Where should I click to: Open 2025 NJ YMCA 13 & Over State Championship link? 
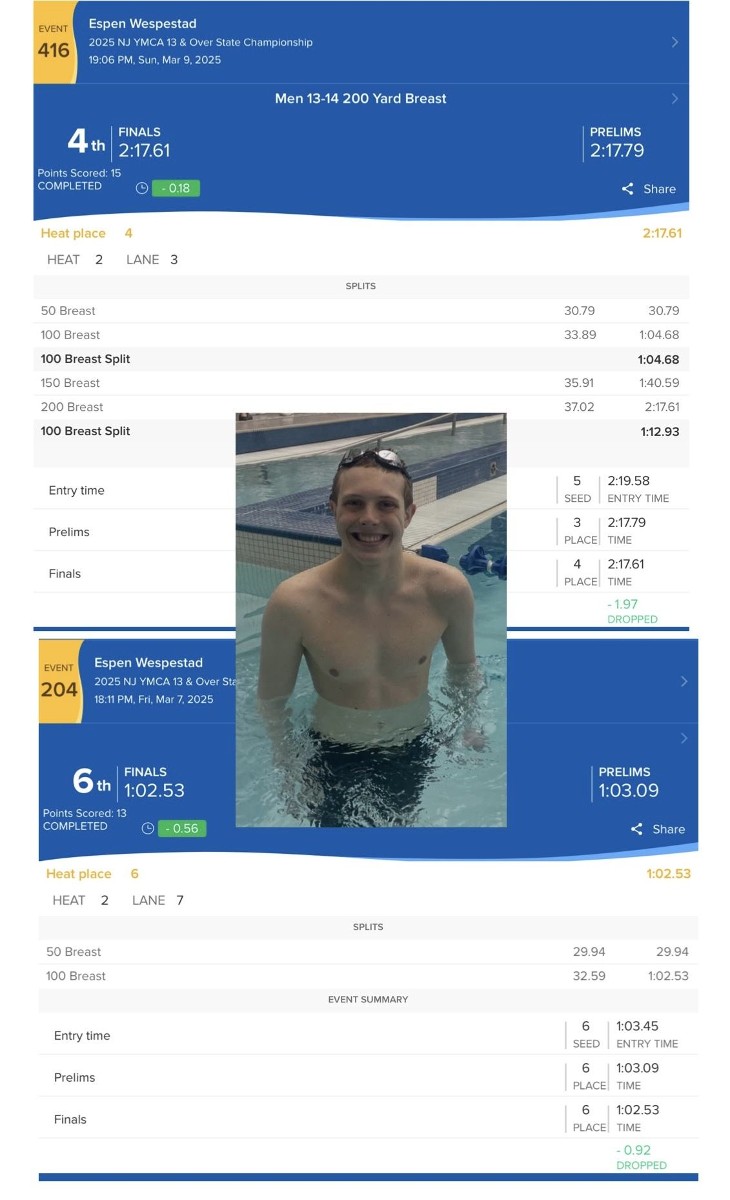201,42
